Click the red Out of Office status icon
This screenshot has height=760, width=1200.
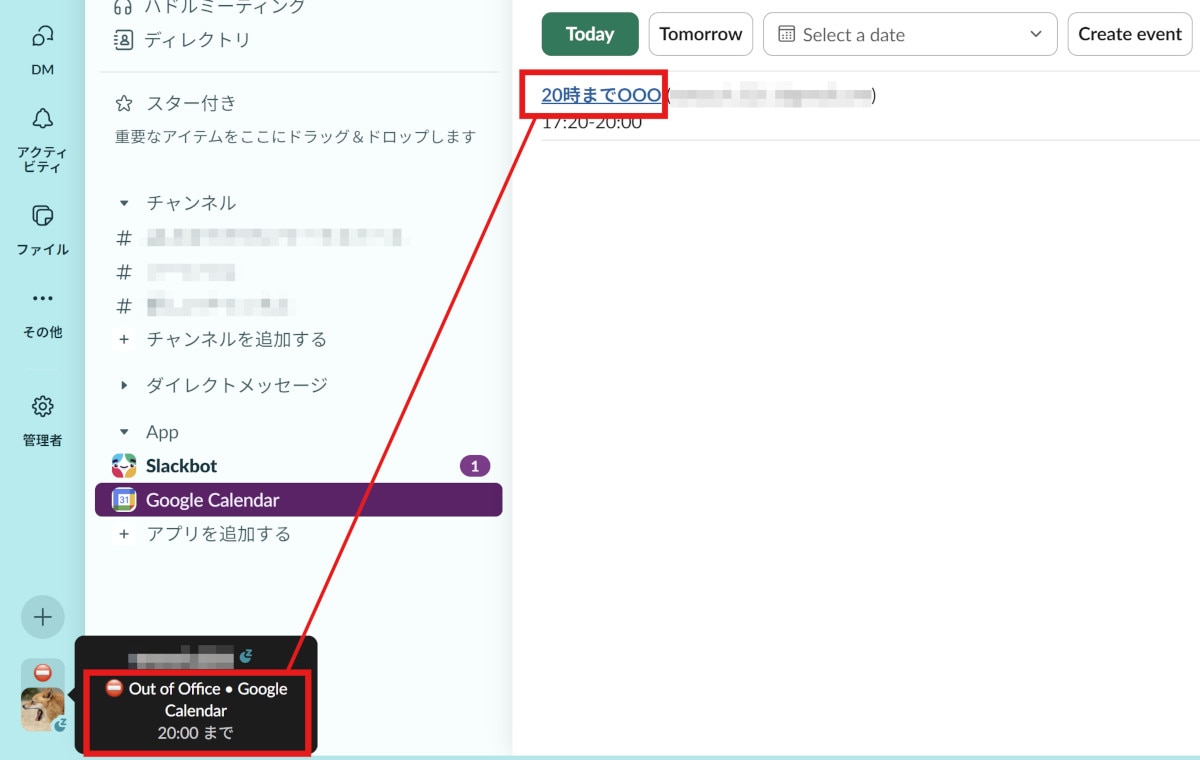tap(42, 672)
